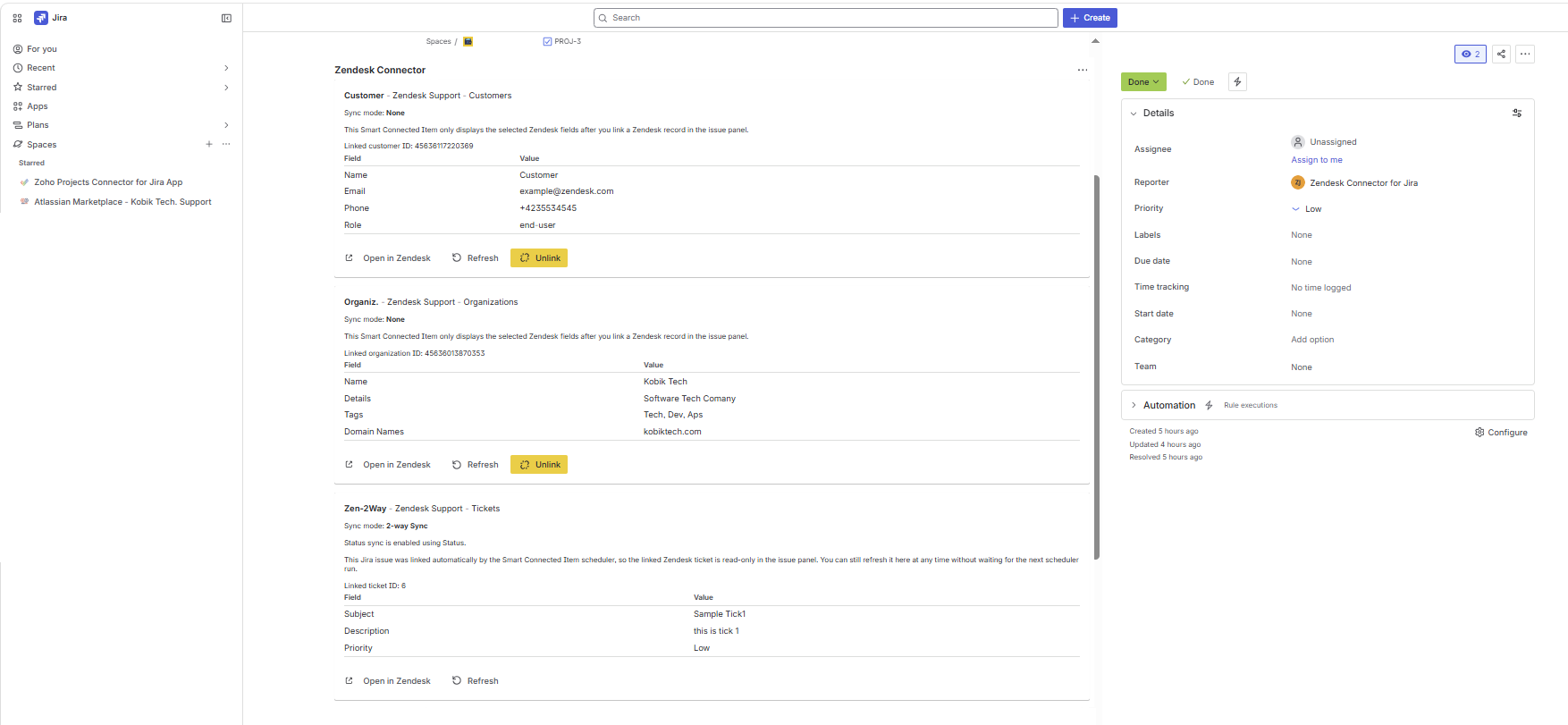Collapse the sidebar with the panel icon
The image size is (1568, 725).
[x=226, y=18]
